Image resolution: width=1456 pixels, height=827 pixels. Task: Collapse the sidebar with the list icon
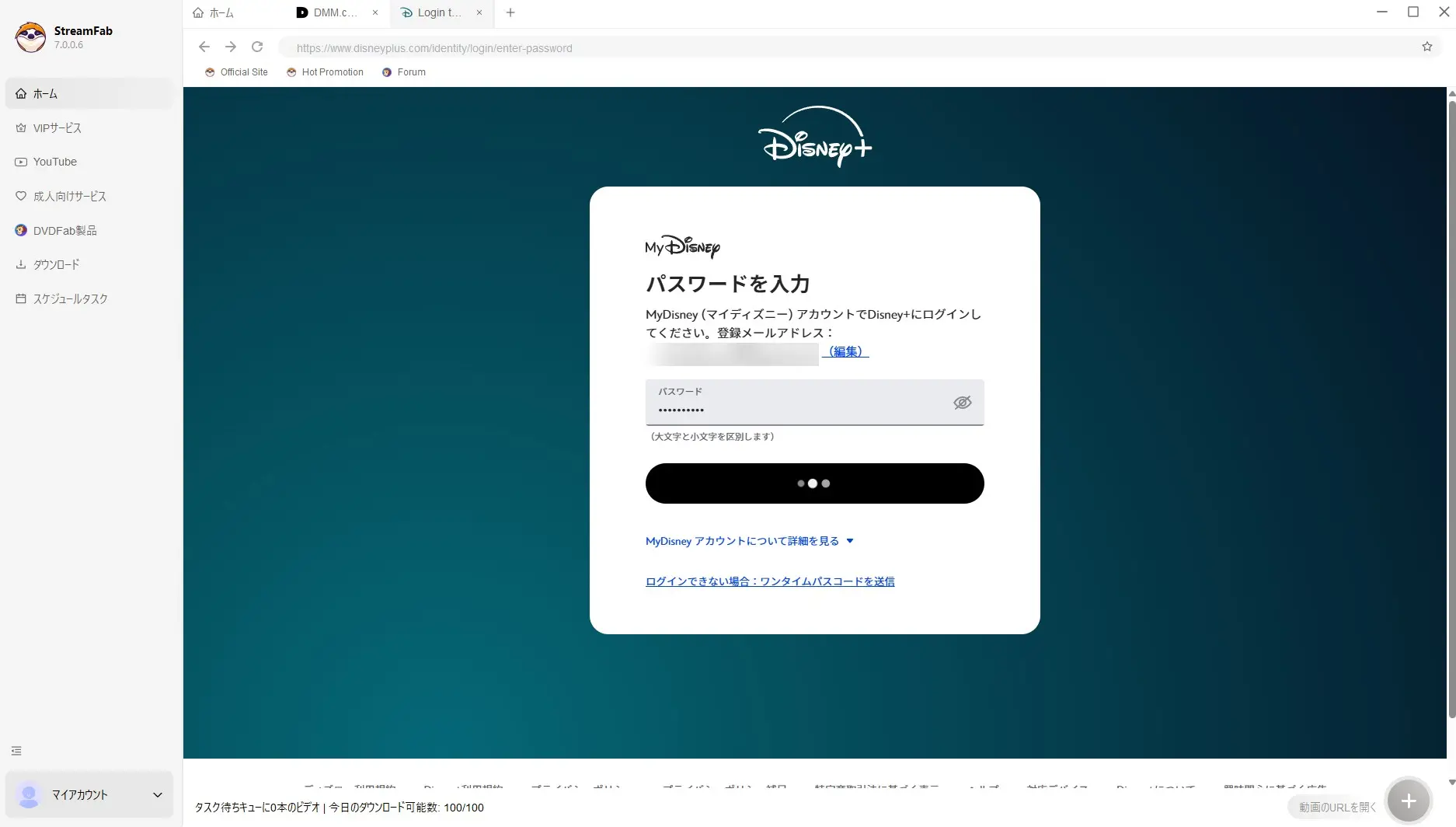click(16, 751)
